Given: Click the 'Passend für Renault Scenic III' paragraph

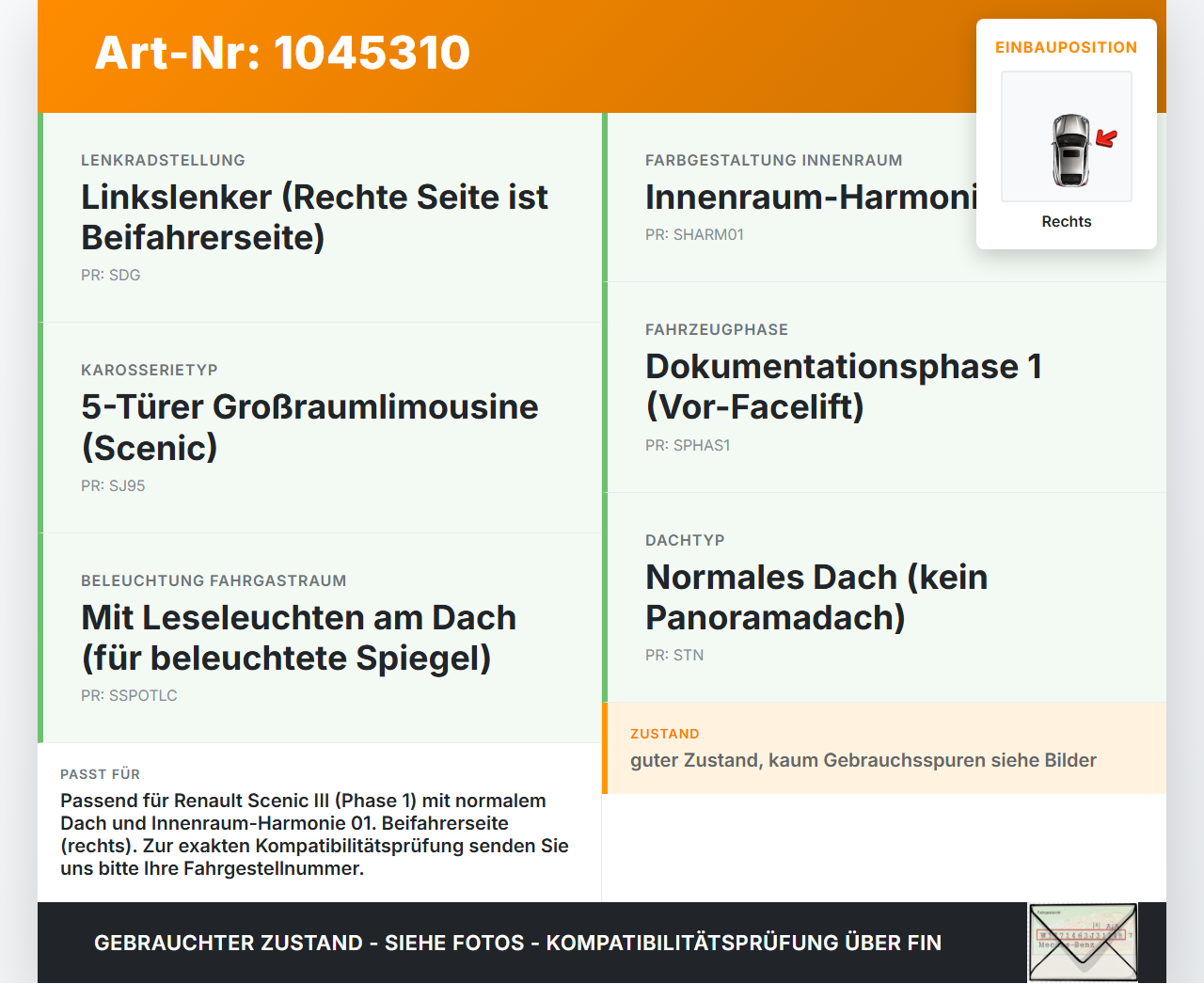Looking at the screenshot, I should (314, 834).
